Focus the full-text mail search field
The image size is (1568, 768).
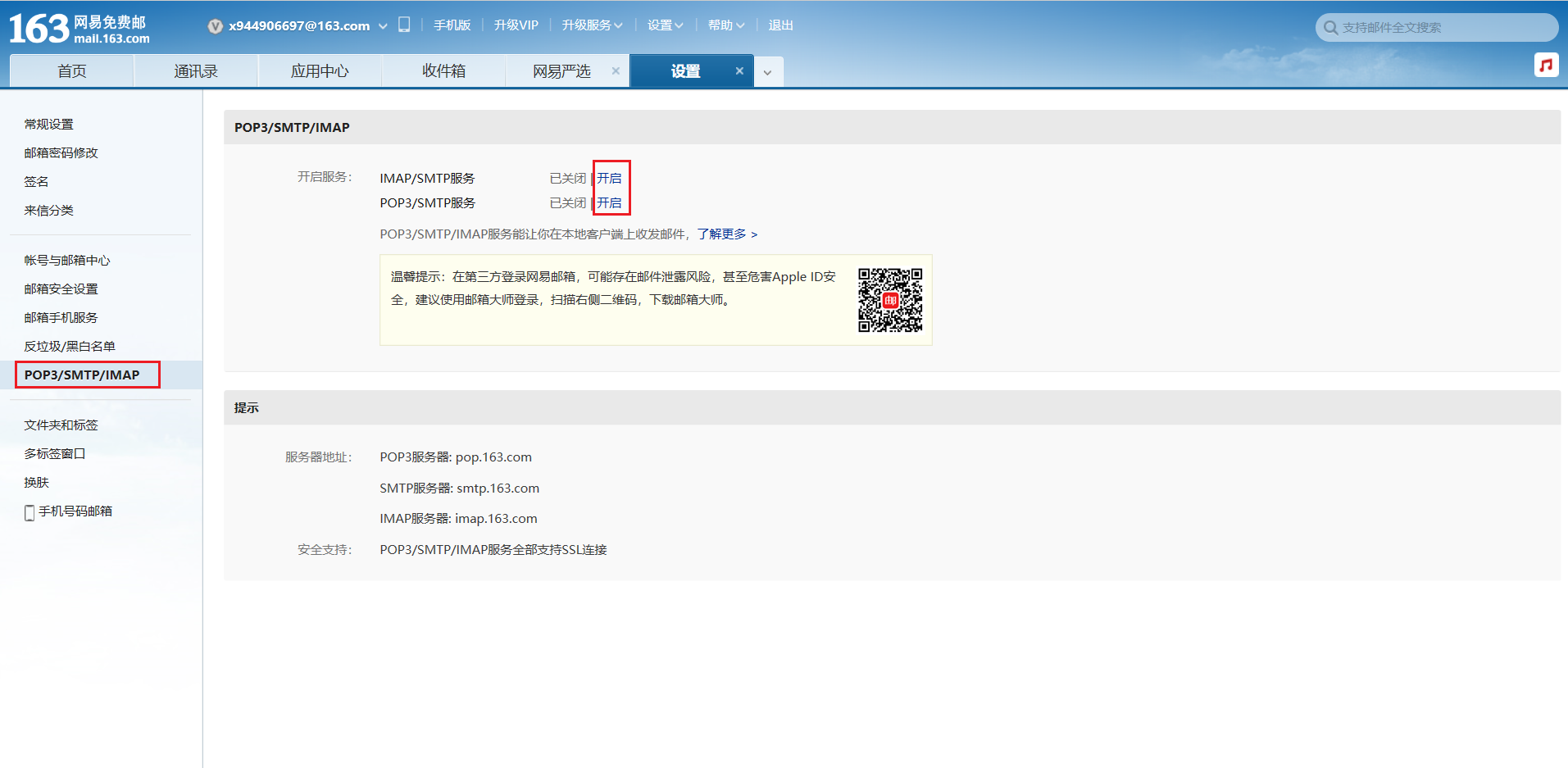1443,28
